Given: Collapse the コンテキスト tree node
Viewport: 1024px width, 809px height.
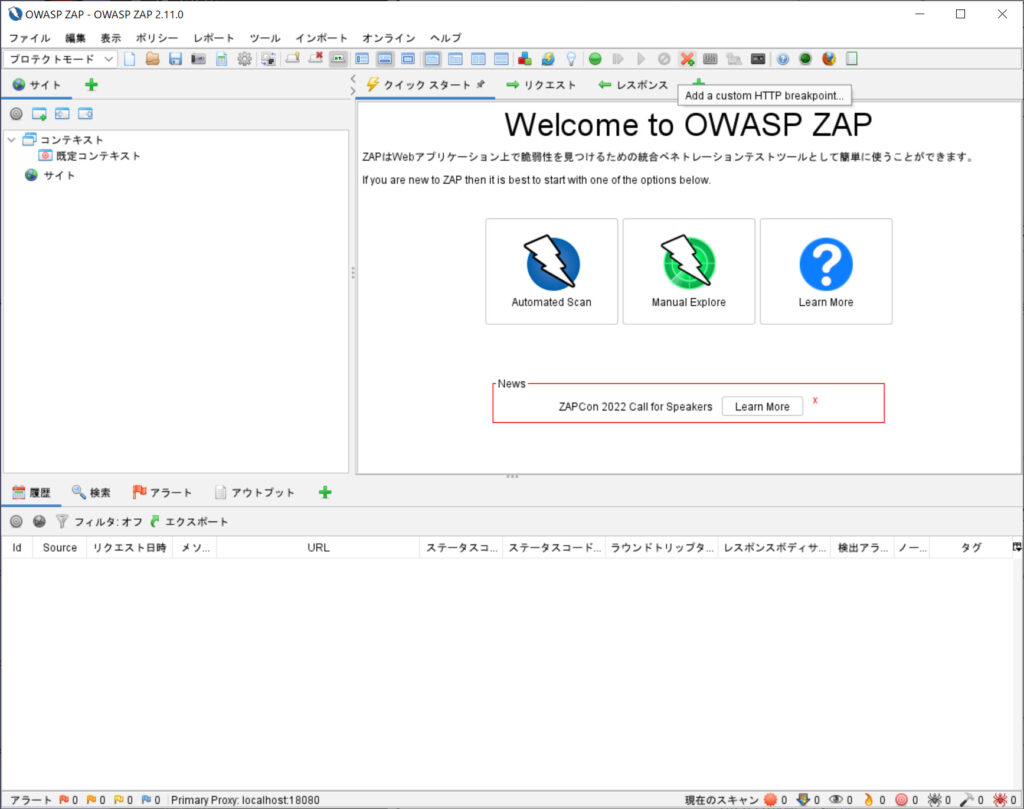Looking at the screenshot, I should click(x=10, y=139).
